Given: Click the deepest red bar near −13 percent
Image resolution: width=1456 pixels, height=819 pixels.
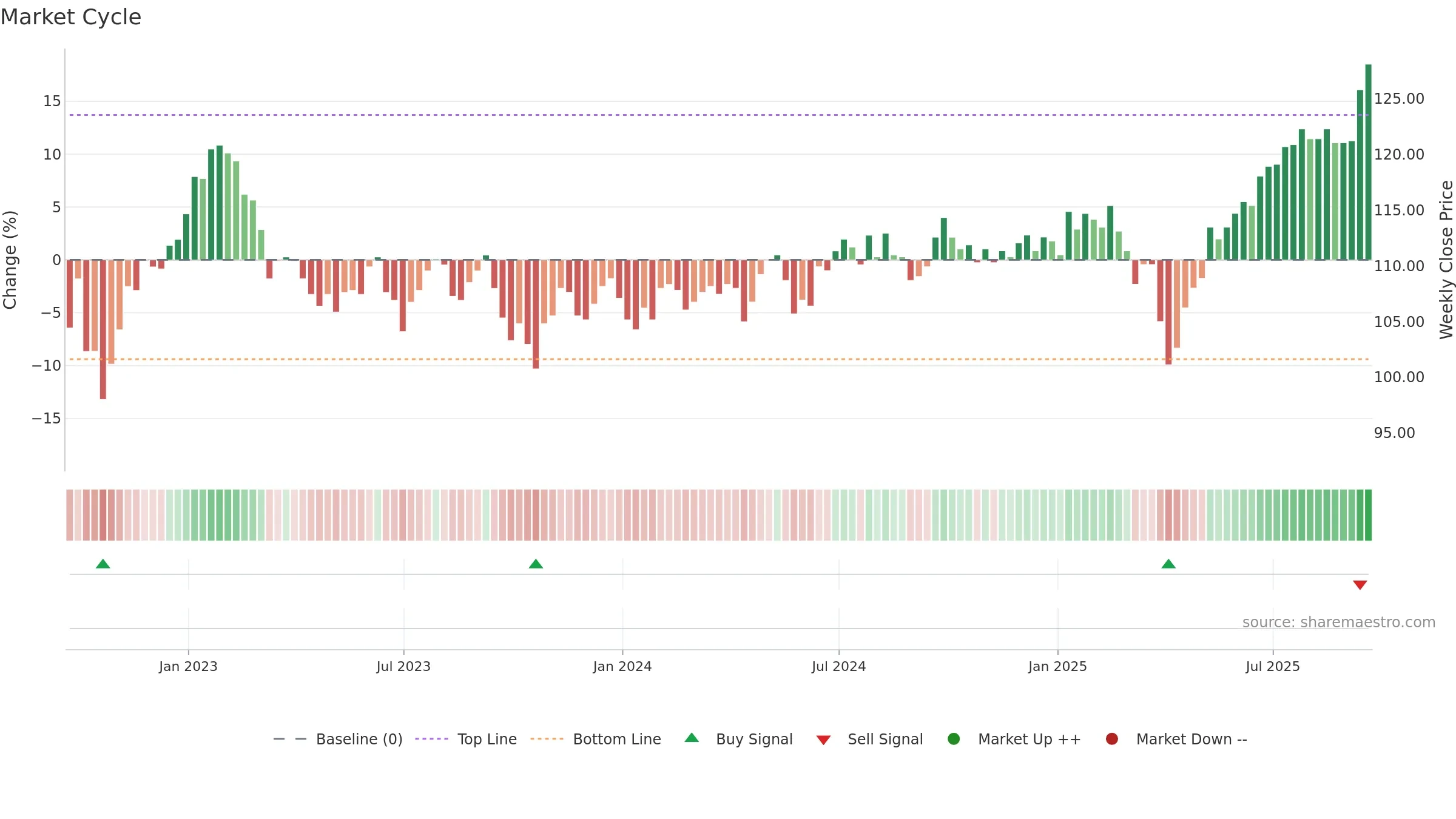Looking at the screenshot, I should click(103, 329).
